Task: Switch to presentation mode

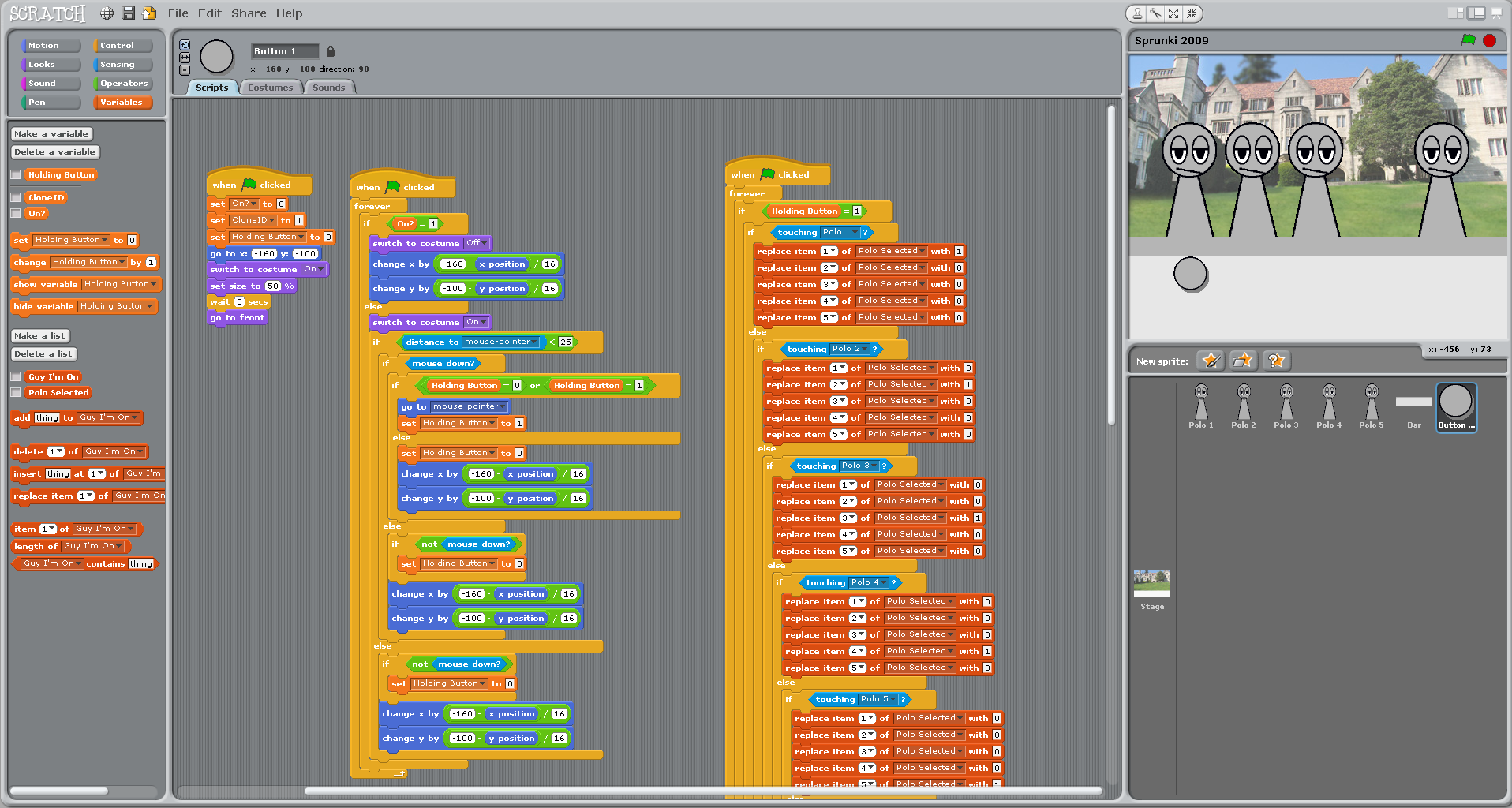Action: (x=1495, y=13)
